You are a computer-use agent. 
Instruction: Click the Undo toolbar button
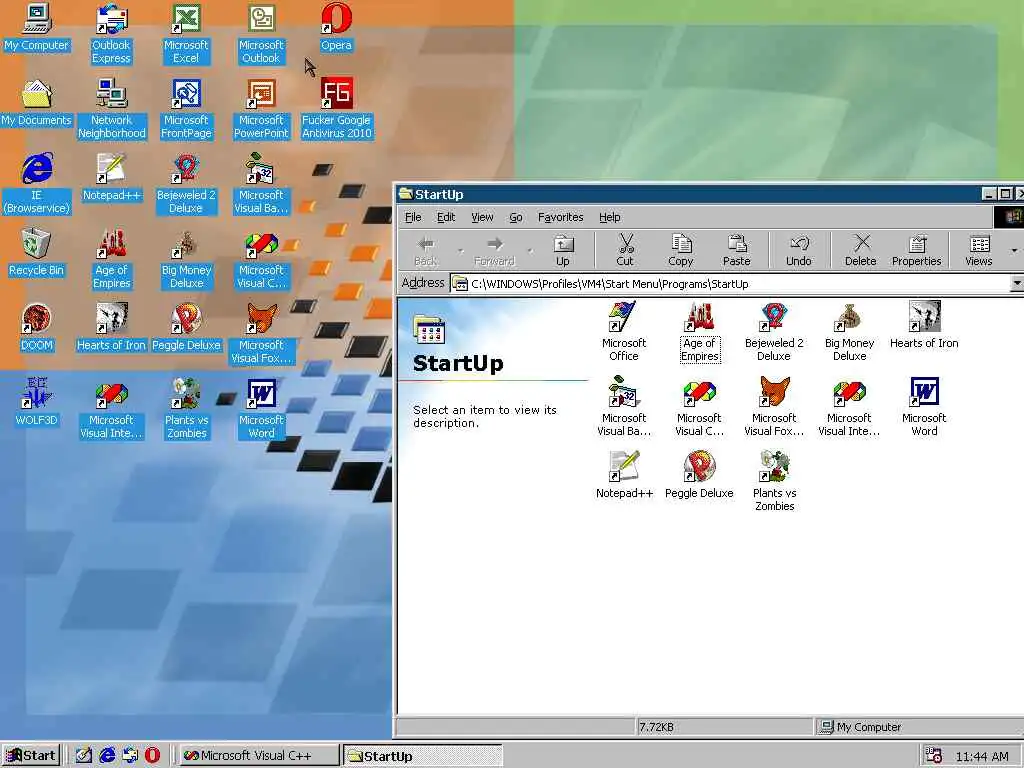coord(799,251)
